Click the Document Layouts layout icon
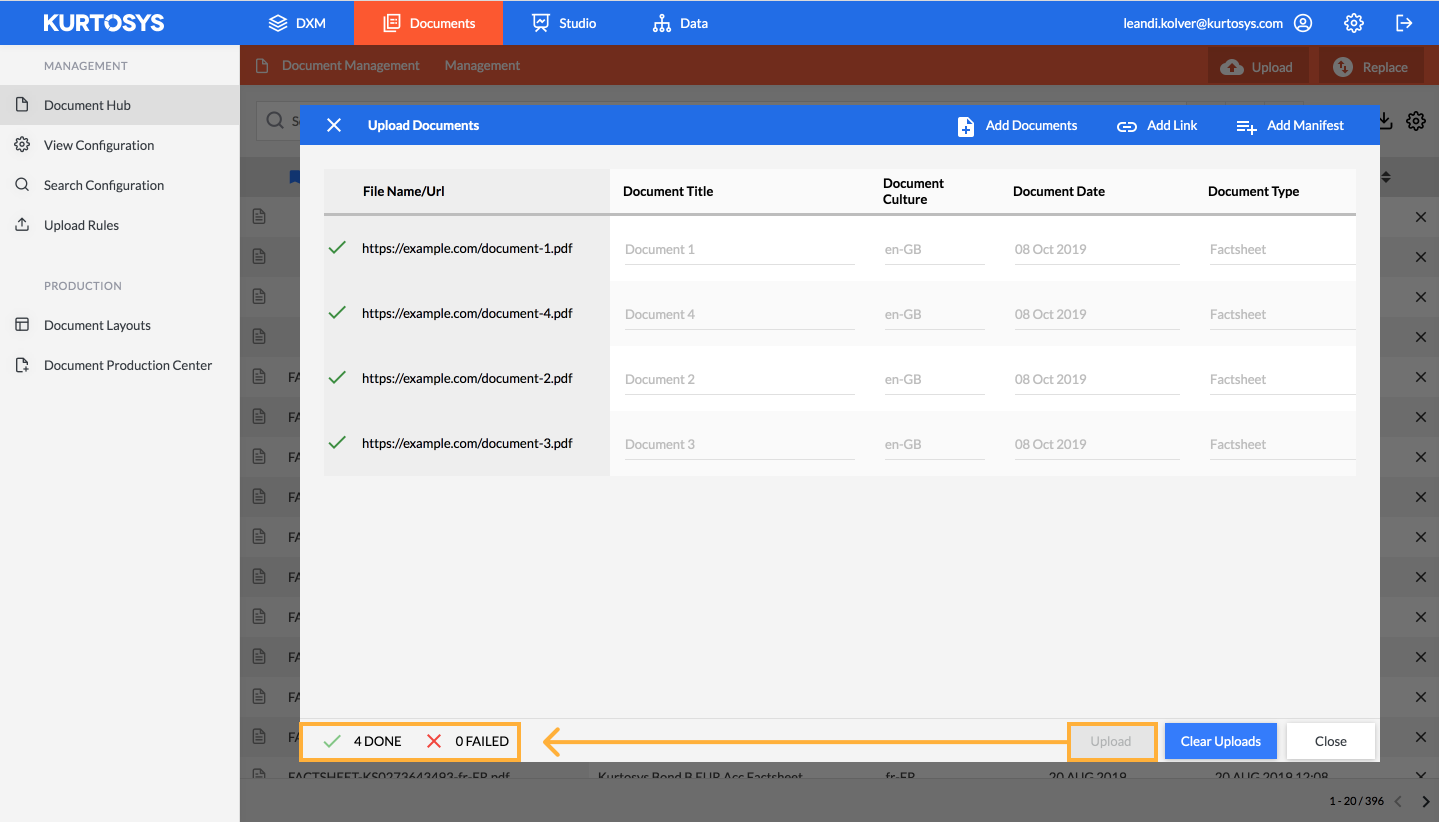This screenshot has height=822, width=1439. (x=22, y=324)
